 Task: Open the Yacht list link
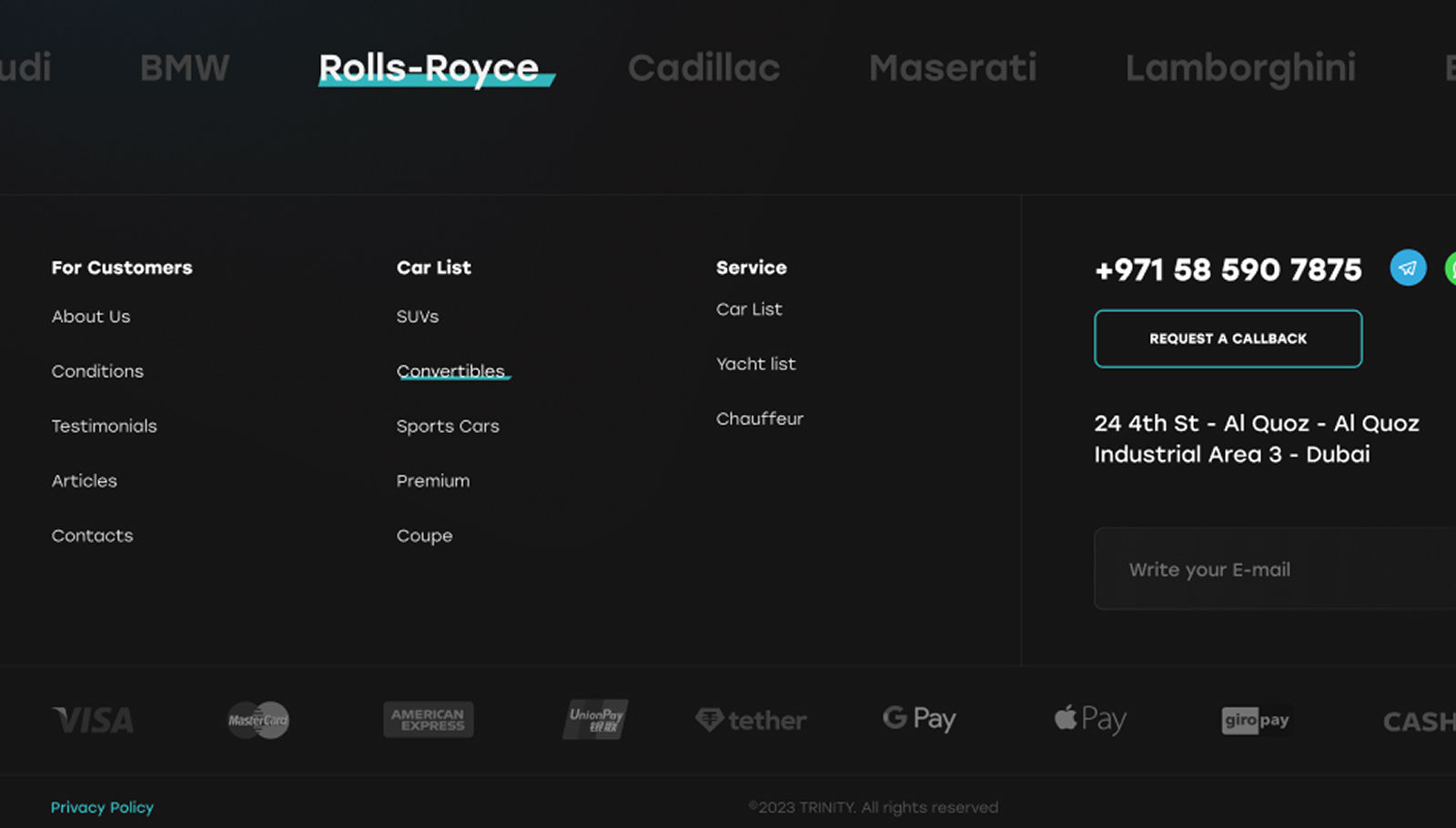(x=756, y=364)
